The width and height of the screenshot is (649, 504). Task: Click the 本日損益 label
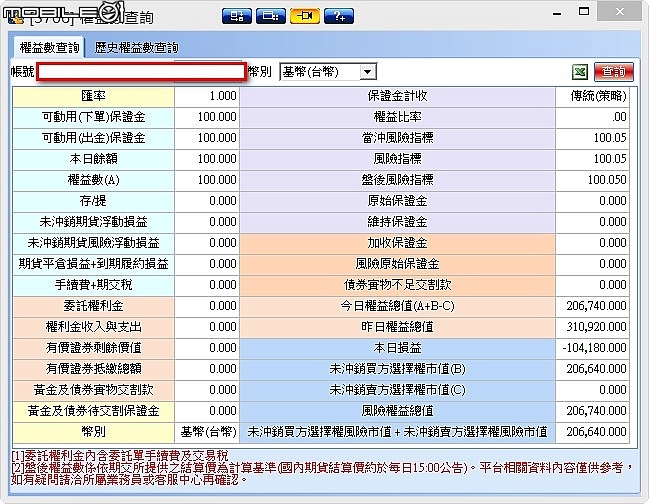tap(397, 348)
